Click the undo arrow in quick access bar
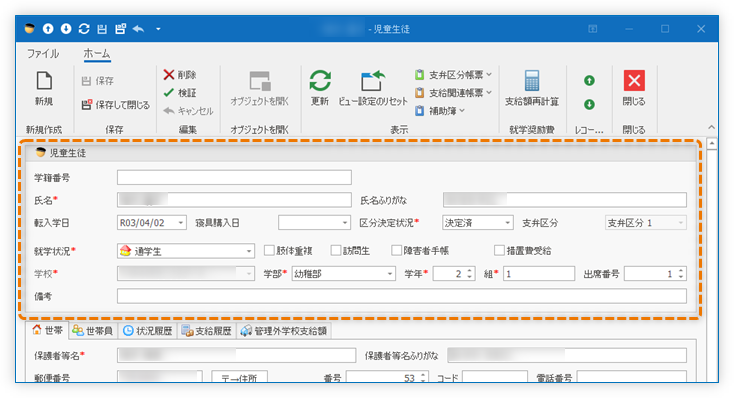This screenshot has width=734, height=398. pyautogui.click(x=138, y=29)
